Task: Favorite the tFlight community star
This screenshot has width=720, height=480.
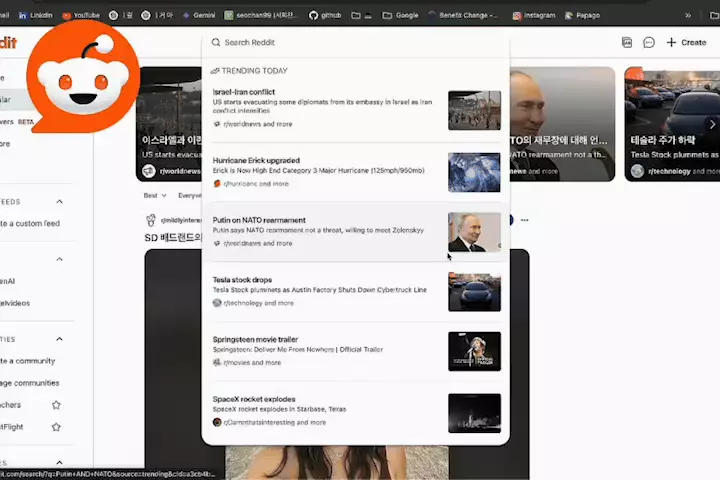Action: pos(56,427)
